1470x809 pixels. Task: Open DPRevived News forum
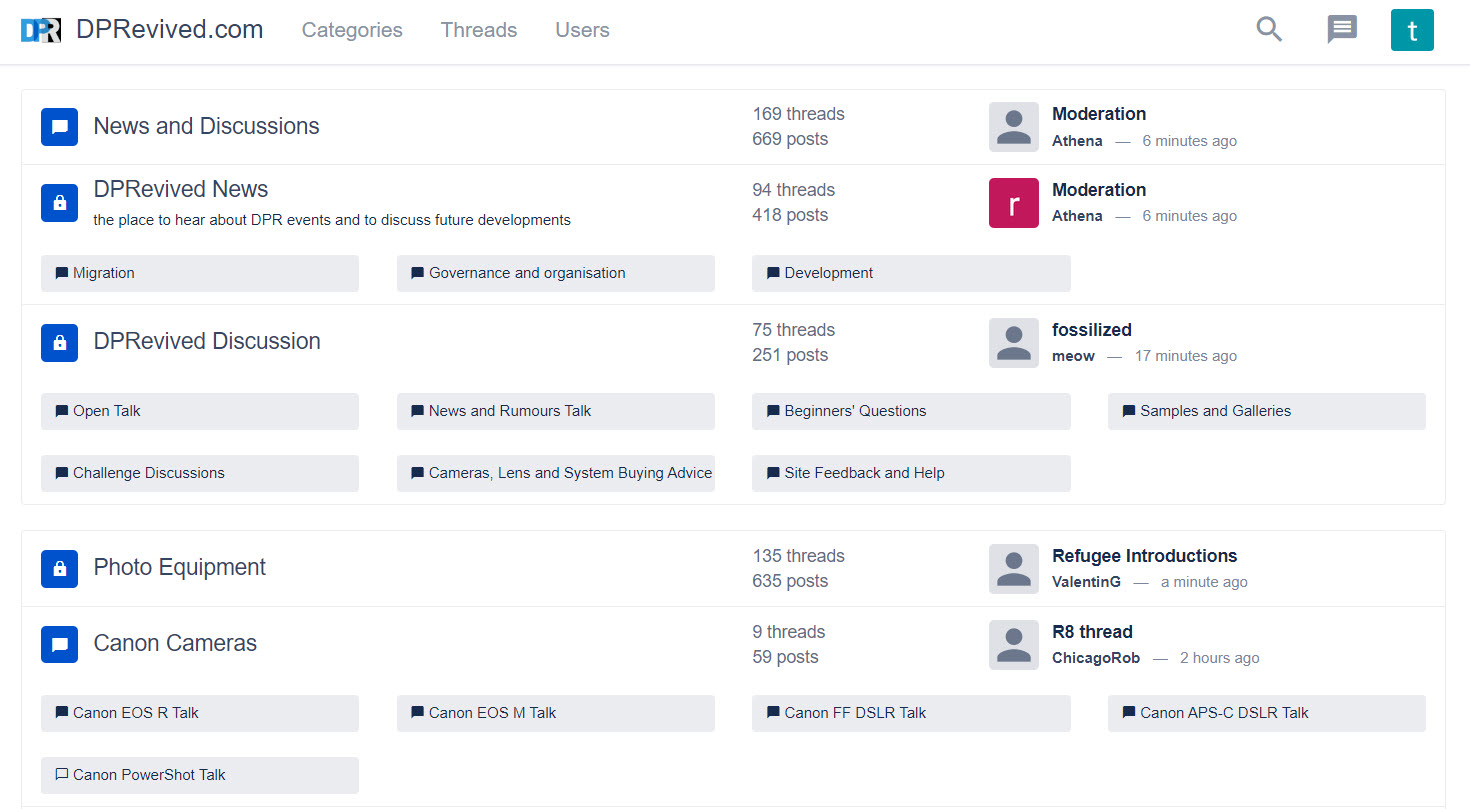coord(181,189)
